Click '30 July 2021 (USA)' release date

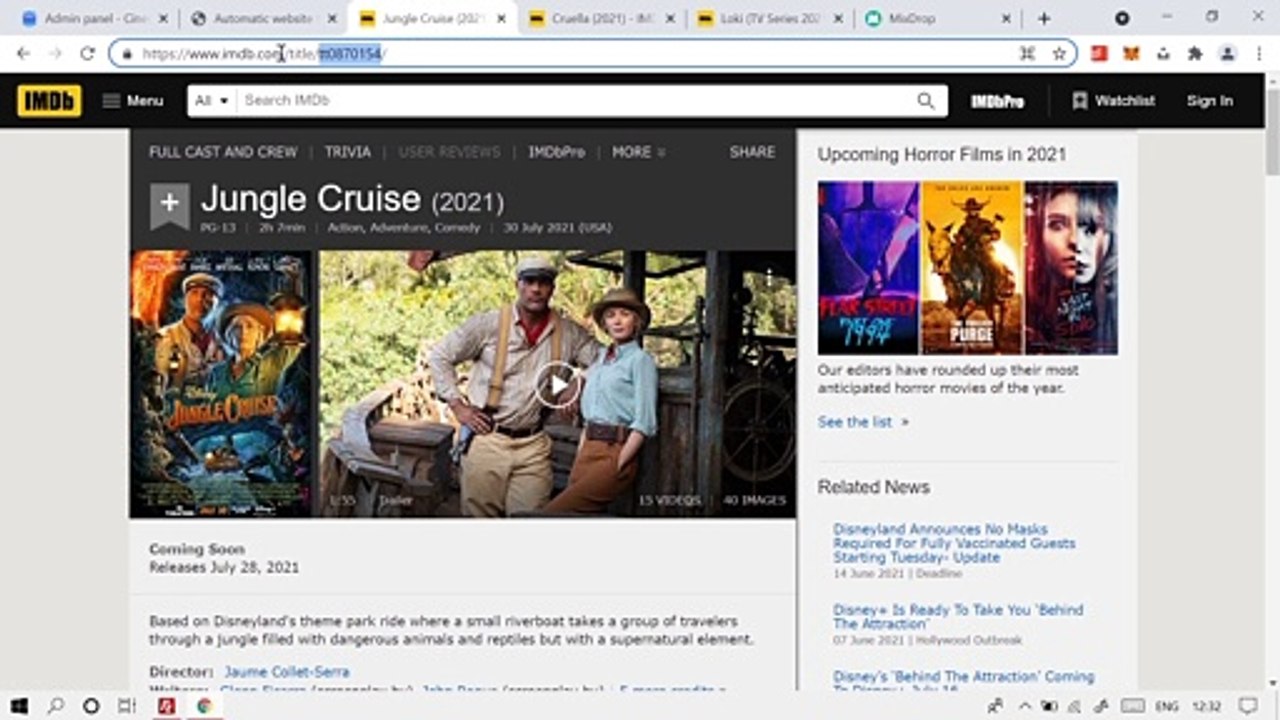pyautogui.click(x=557, y=228)
